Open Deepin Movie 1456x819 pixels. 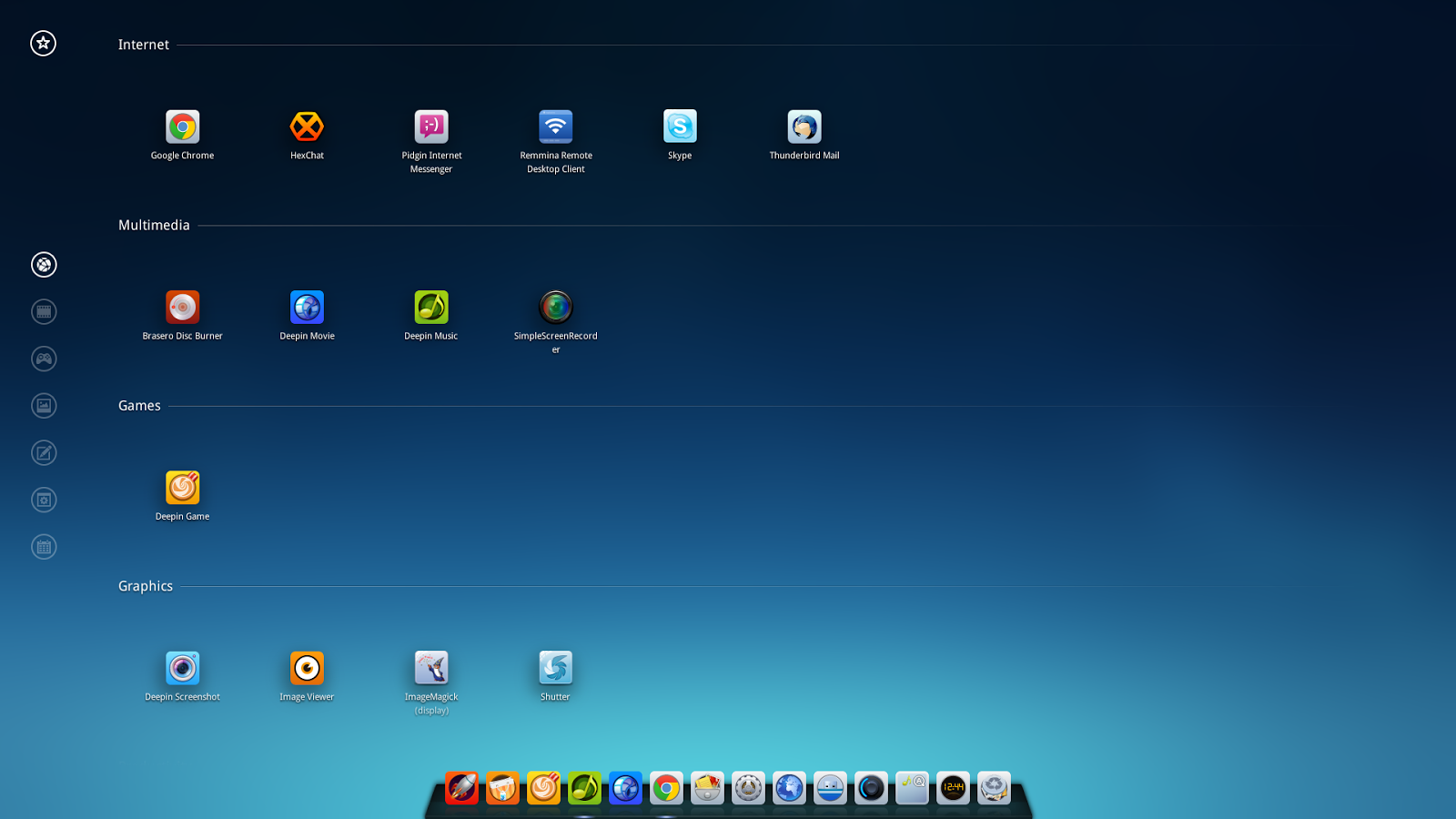tap(307, 308)
